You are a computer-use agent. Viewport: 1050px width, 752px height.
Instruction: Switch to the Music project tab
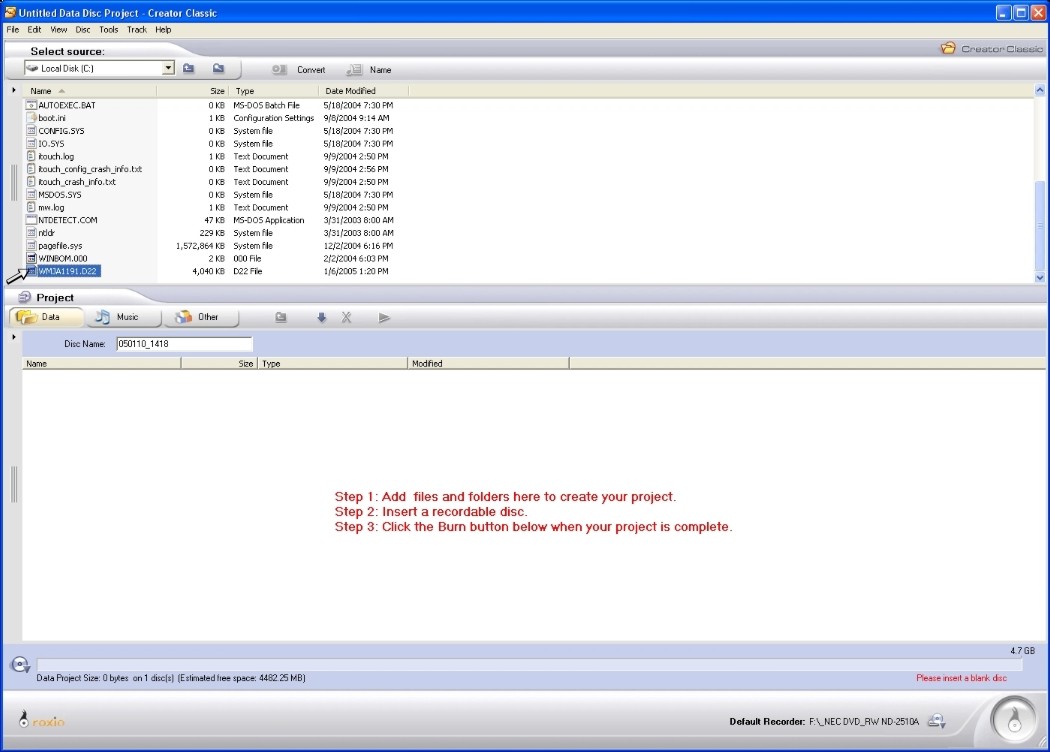pyautogui.click(x=123, y=317)
